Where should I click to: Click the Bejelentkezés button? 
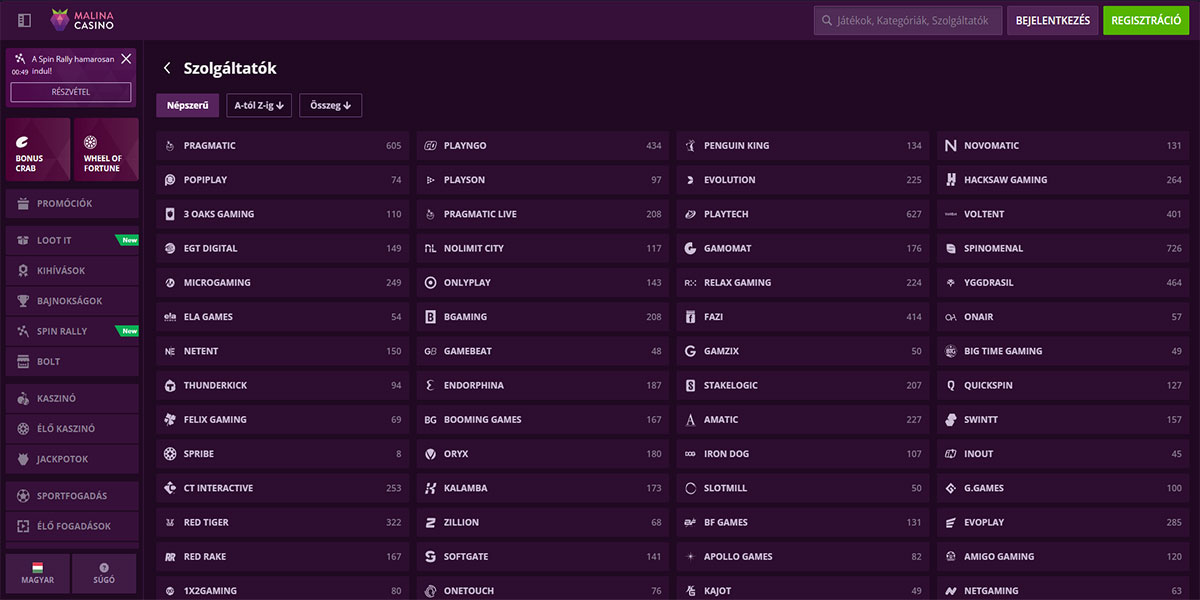tap(1052, 20)
